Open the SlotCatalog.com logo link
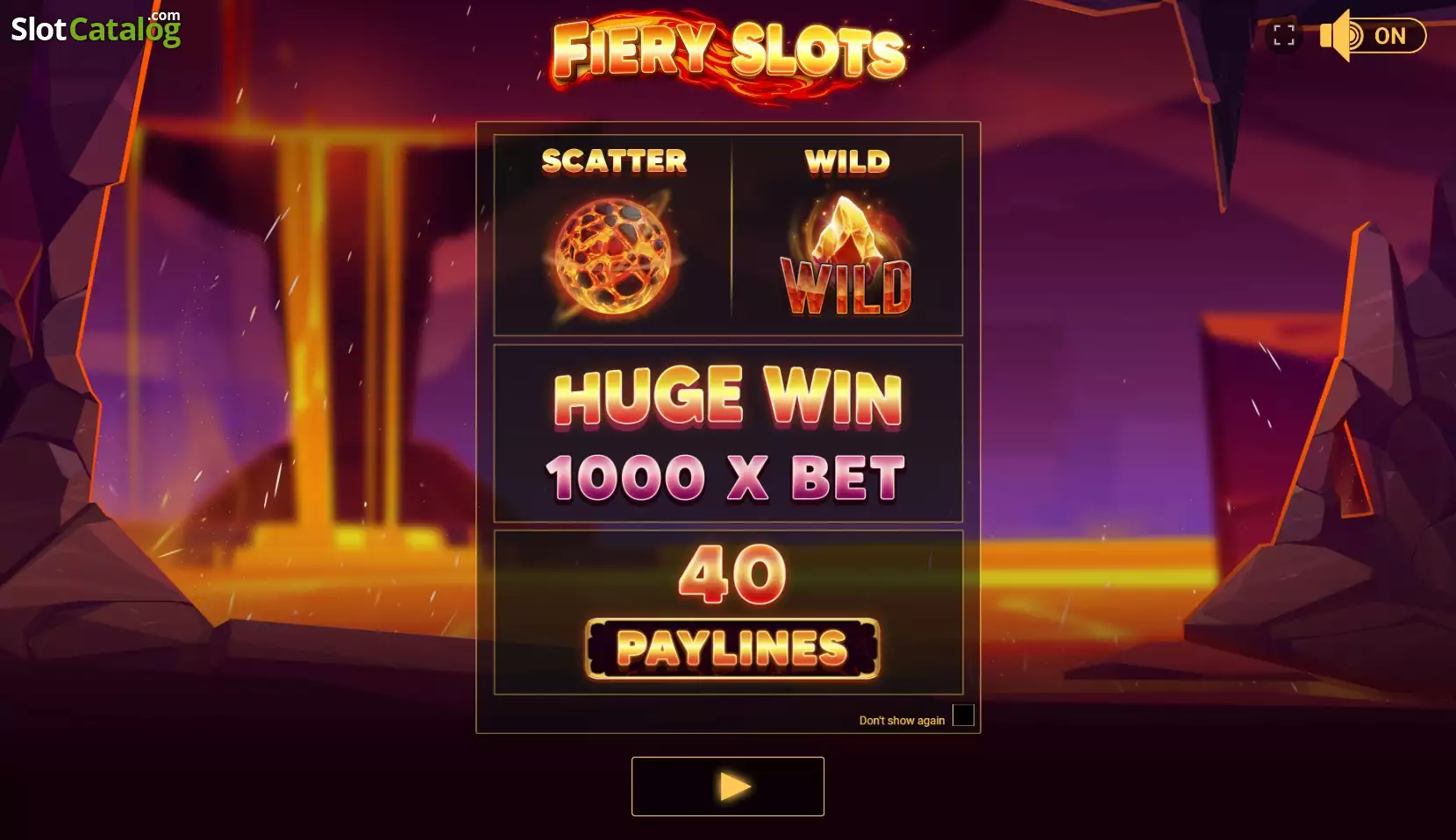 point(96,28)
